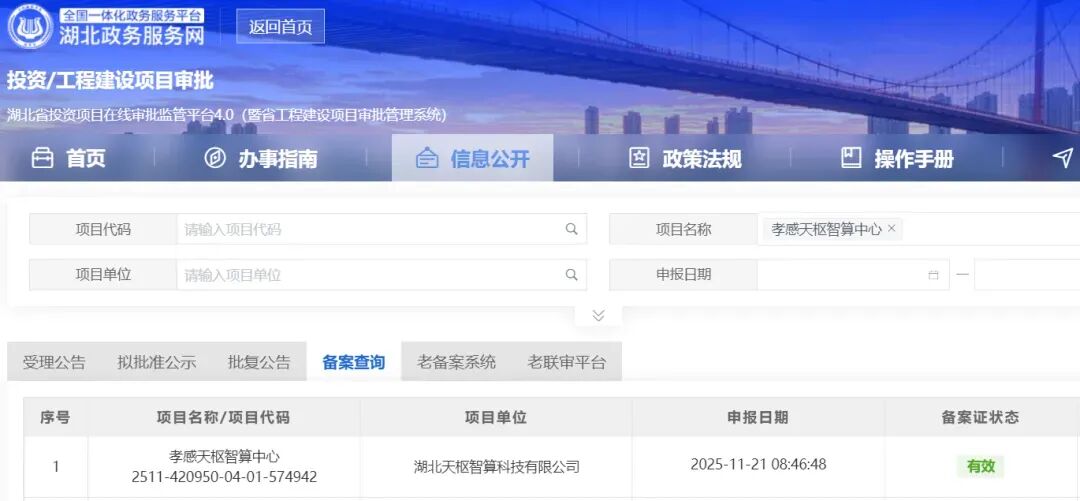1080x501 pixels.
Task: Click 返回首页 button
Action: (280, 27)
